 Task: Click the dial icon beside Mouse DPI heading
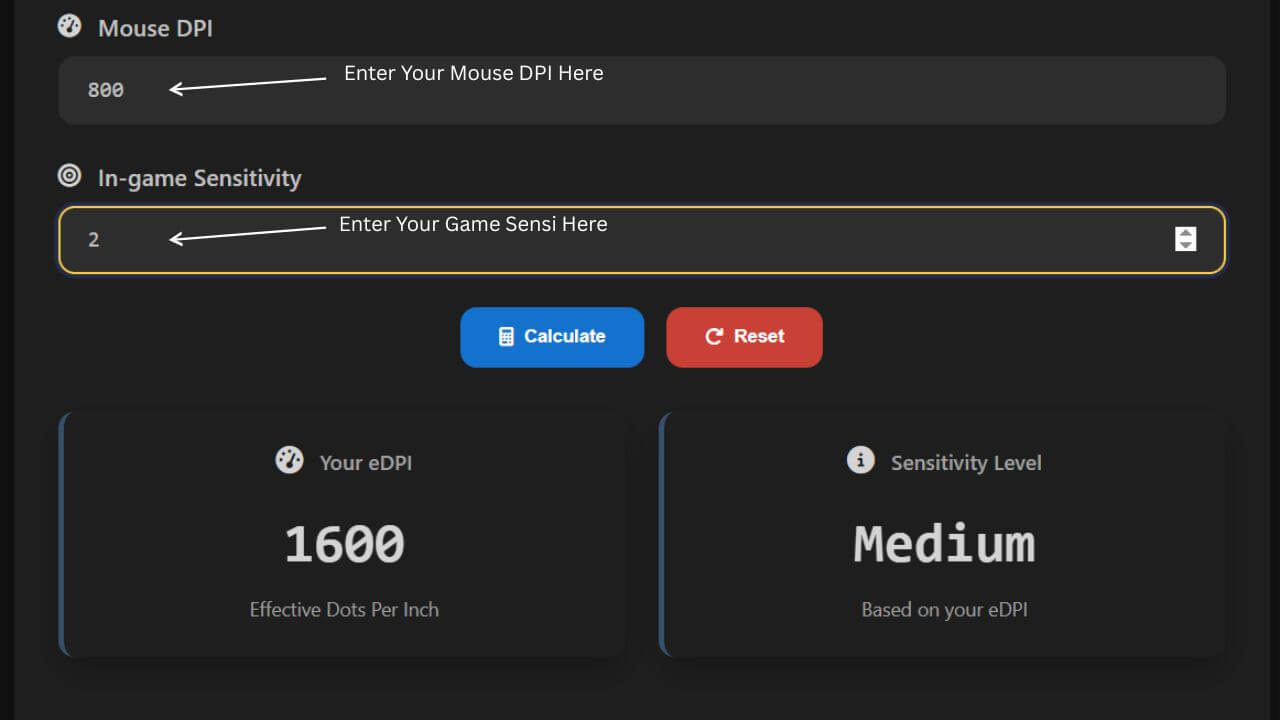(x=68, y=26)
